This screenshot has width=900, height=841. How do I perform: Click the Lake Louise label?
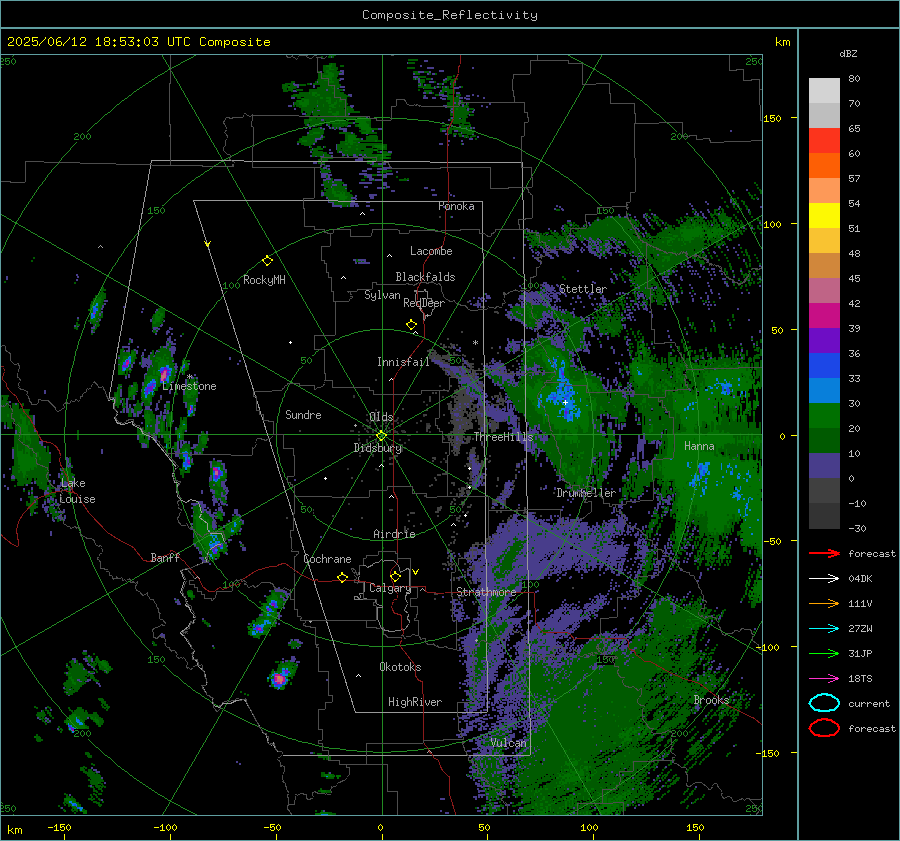click(x=77, y=491)
